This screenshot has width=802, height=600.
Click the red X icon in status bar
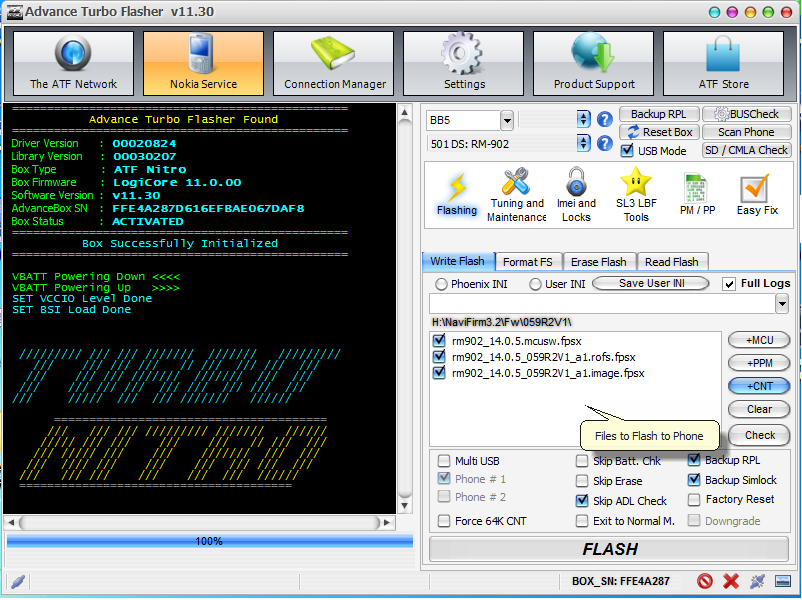pyautogui.click(x=731, y=581)
